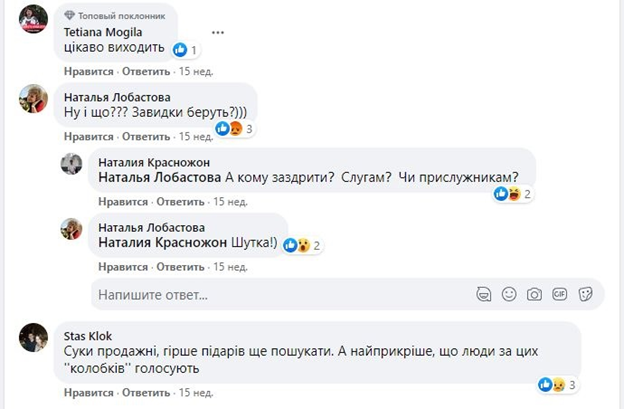
Task: Attach a photo using the camera icon
Action: 535,294
